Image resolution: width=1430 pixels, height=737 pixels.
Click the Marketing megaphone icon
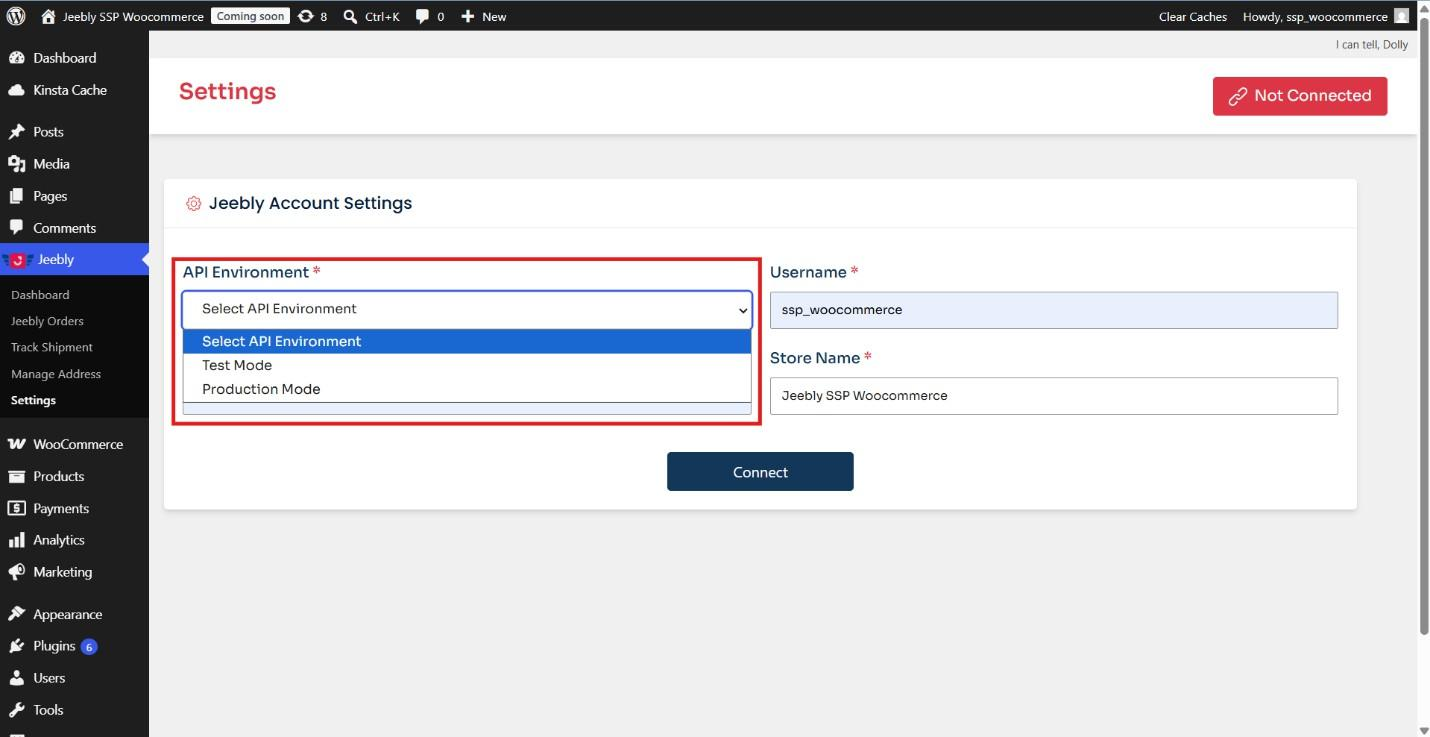tap(16, 572)
